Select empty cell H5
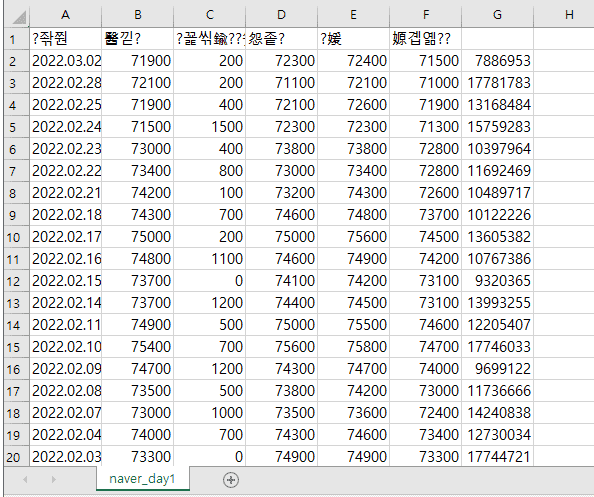Image resolution: width=594 pixels, height=497 pixels. [564, 127]
